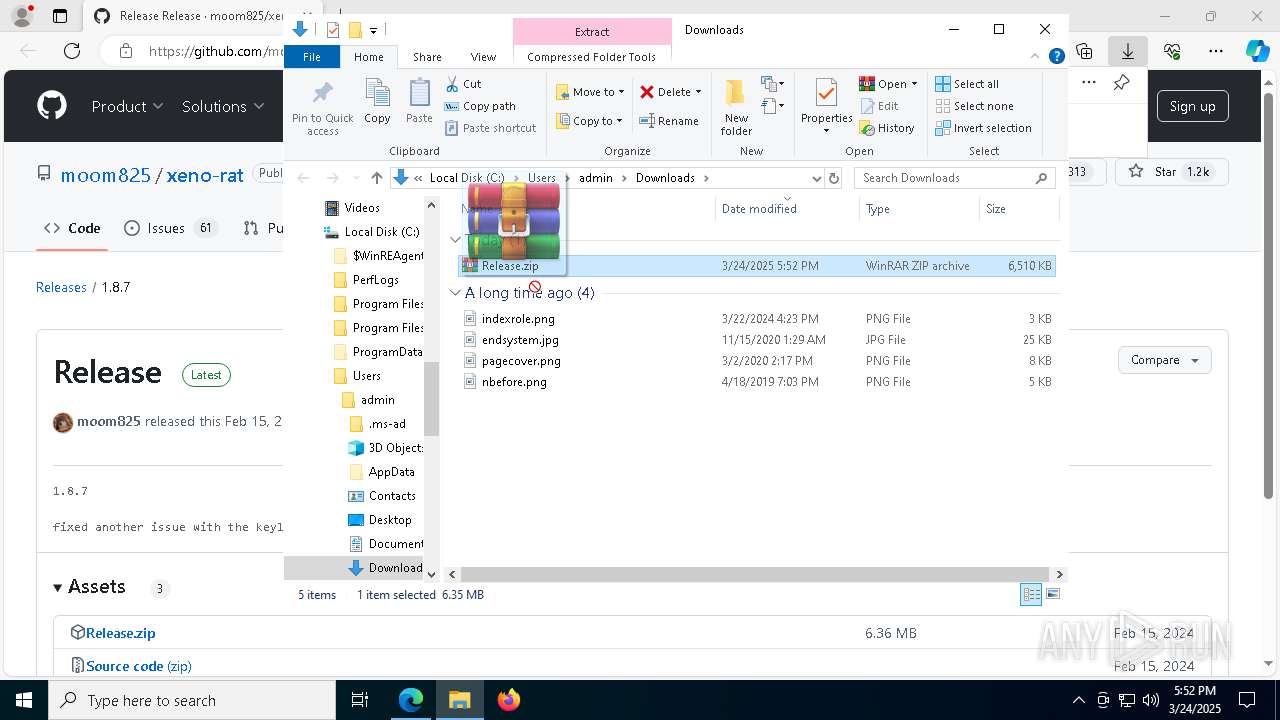Click the Pin to Quick access icon
This screenshot has width=1280, height=720.
click(x=322, y=95)
